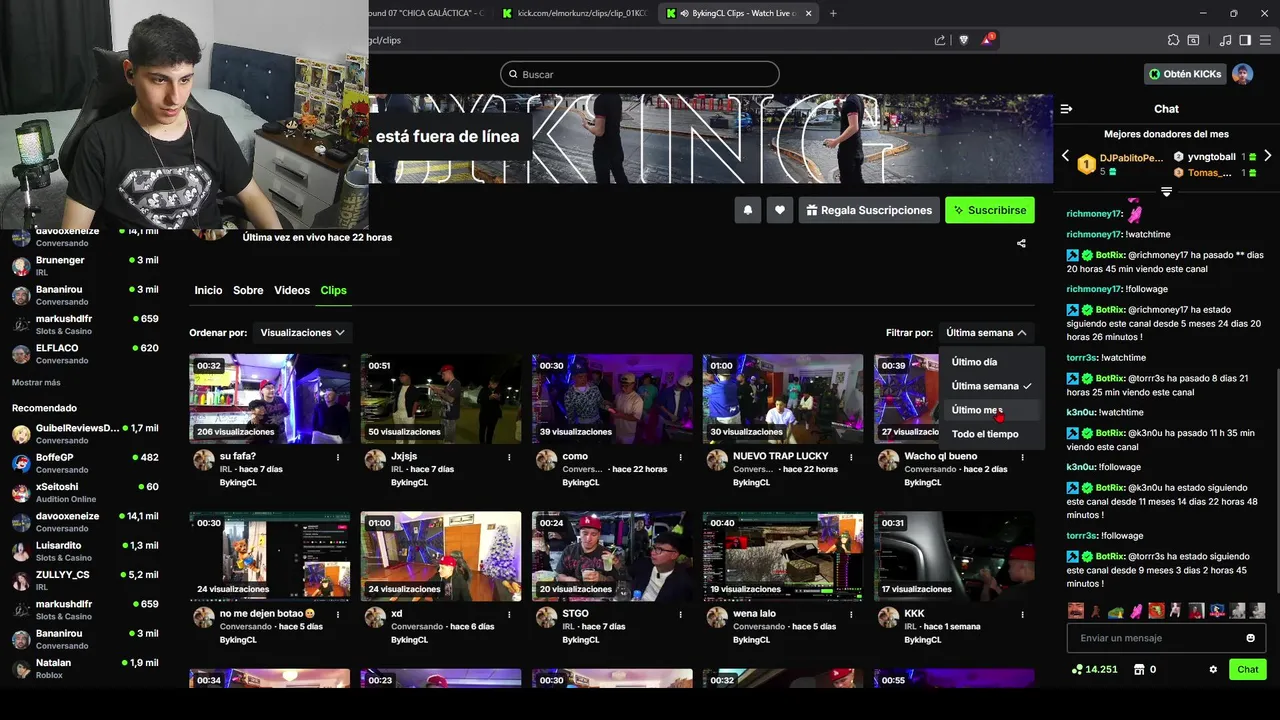Open Brunenger channel in sidebar
1280x720 pixels.
tap(85, 266)
